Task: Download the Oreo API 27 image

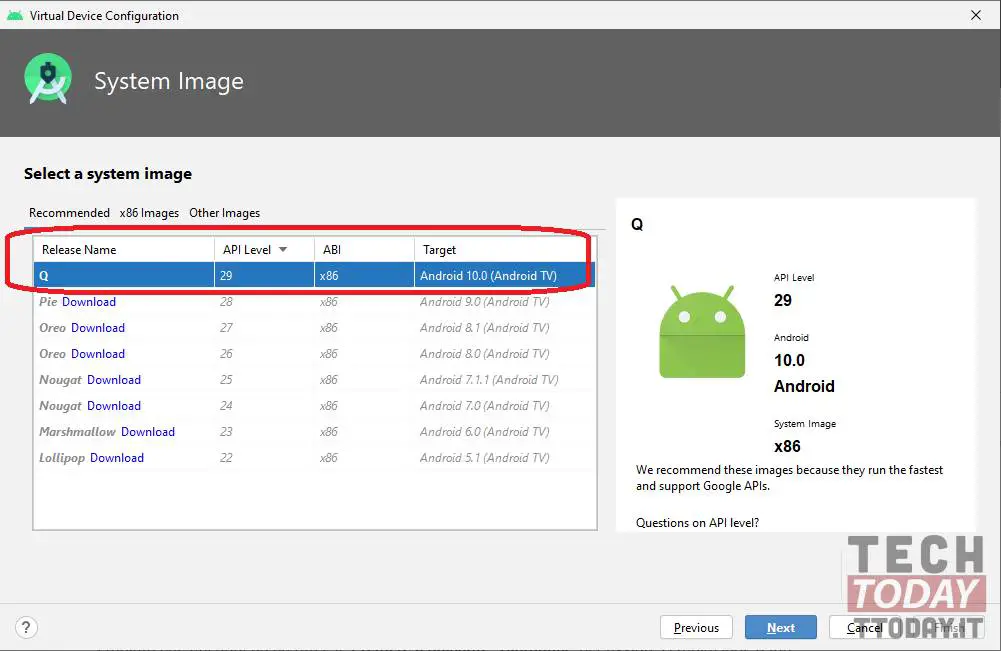Action: (x=98, y=328)
